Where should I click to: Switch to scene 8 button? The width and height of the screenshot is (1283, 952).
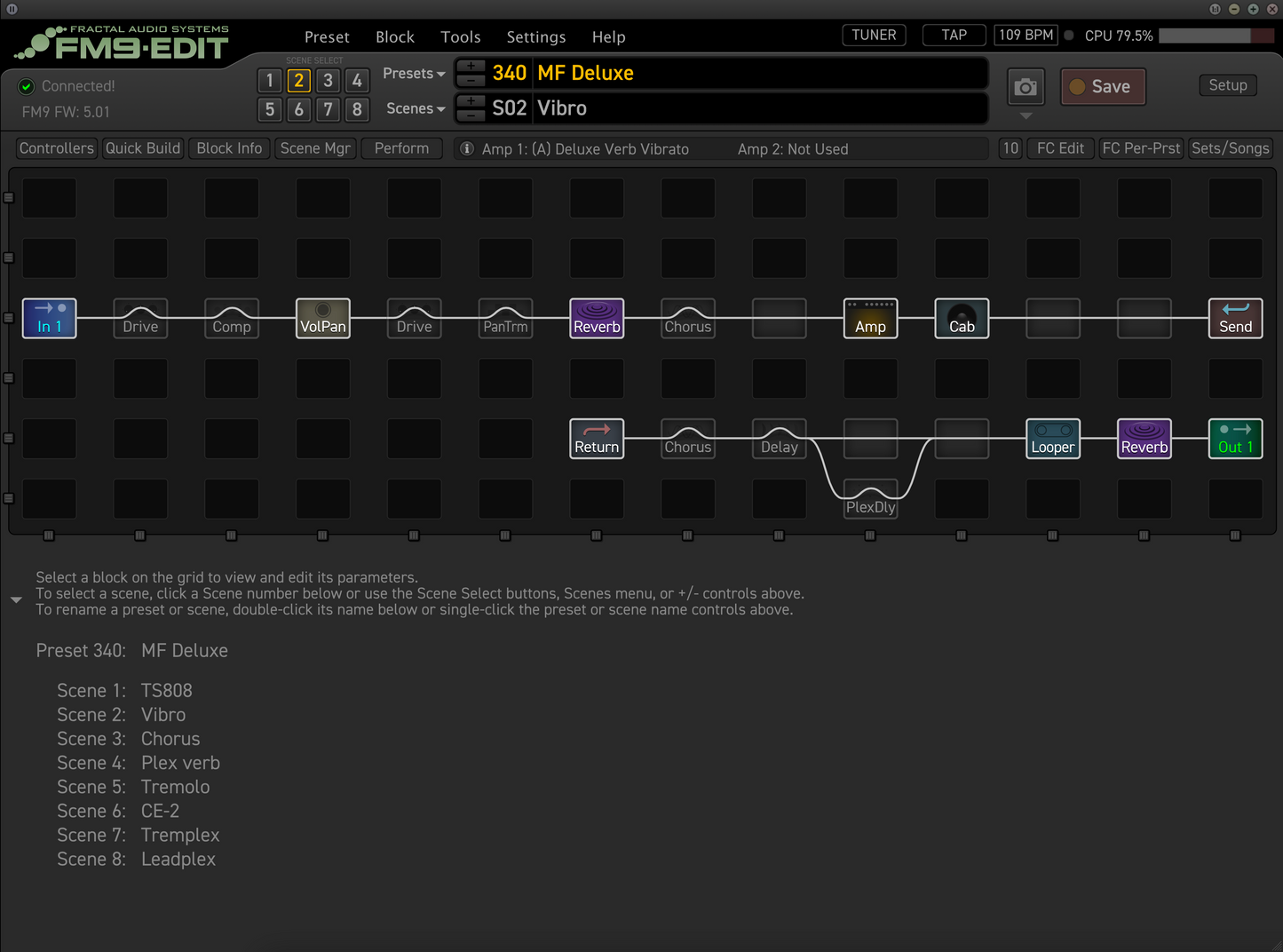357,109
